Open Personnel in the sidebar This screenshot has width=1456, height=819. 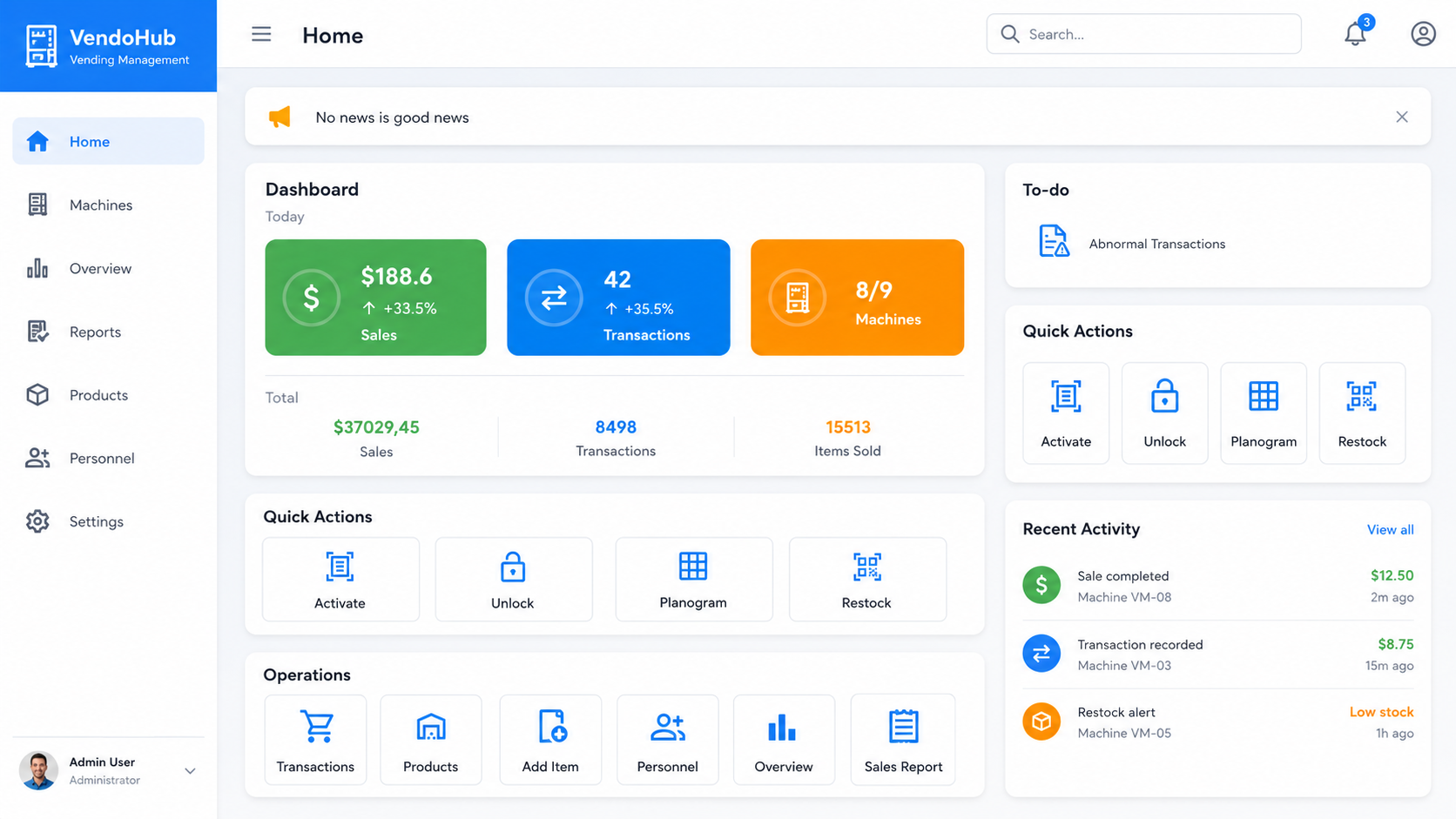click(108, 458)
